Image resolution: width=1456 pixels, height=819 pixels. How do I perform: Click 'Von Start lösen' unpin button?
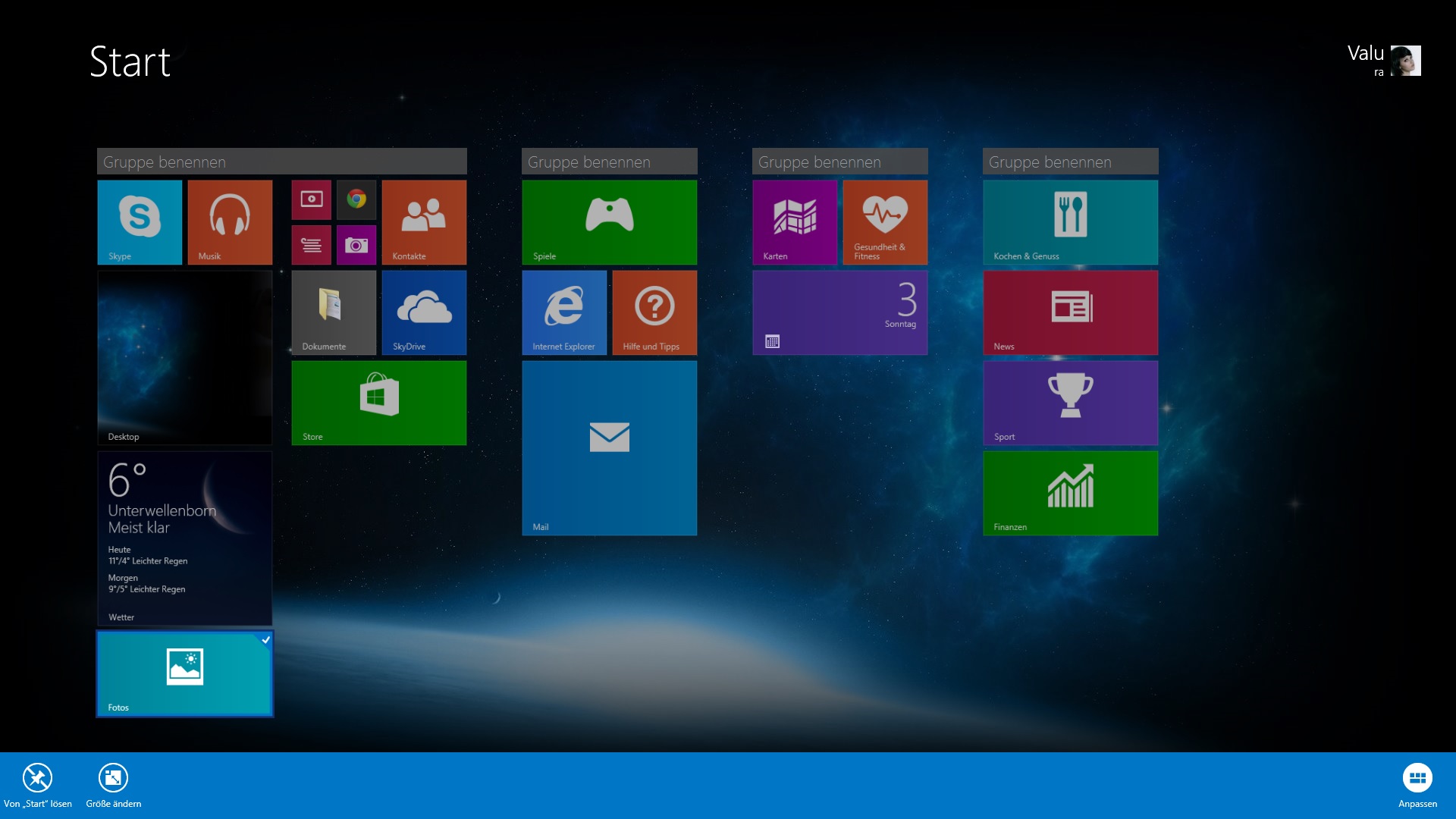point(37,778)
